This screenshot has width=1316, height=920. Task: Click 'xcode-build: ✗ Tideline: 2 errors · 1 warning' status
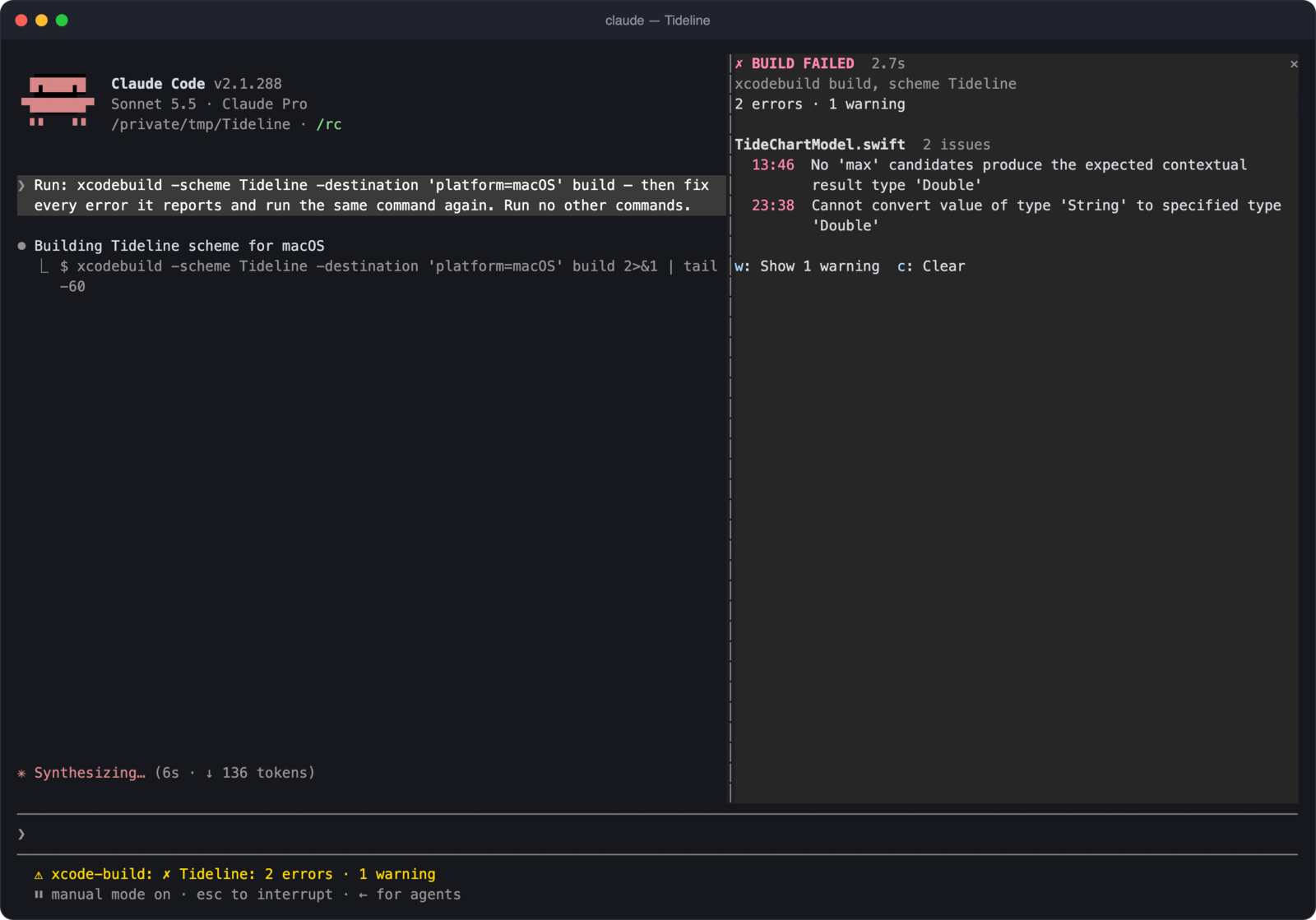(x=243, y=875)
